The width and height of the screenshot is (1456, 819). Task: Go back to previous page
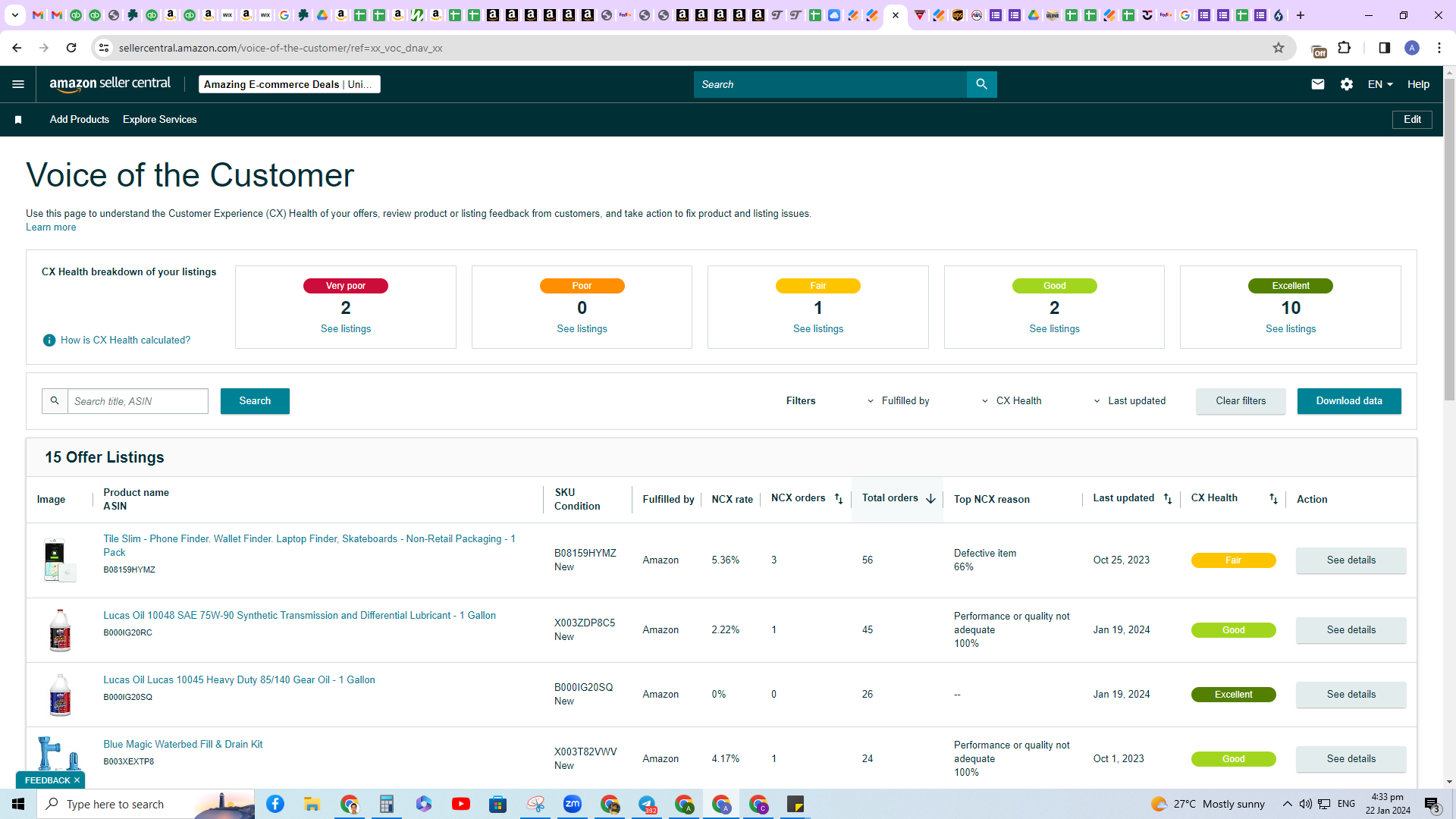17,48
